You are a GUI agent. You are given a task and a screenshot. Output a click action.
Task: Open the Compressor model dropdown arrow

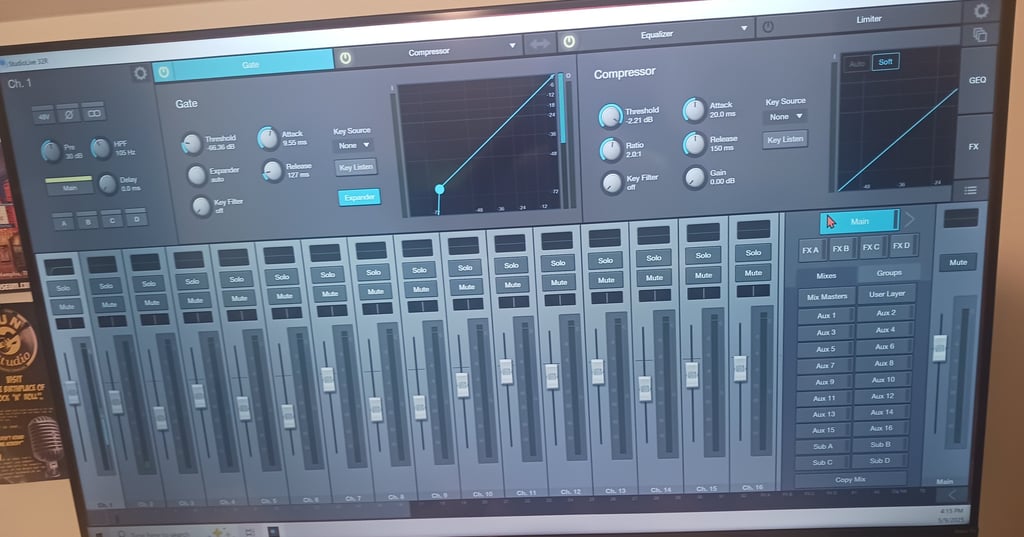tap(512, 46)
